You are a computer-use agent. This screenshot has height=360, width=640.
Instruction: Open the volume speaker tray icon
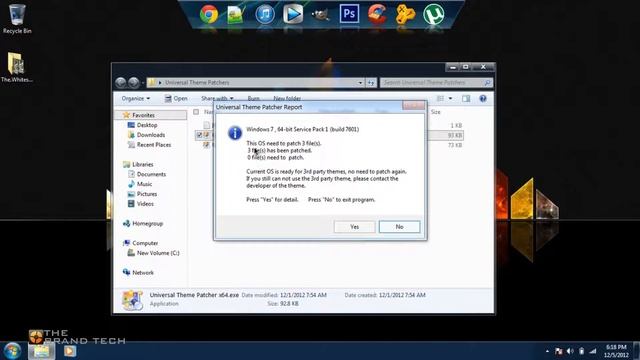click(x=570, y=351)
